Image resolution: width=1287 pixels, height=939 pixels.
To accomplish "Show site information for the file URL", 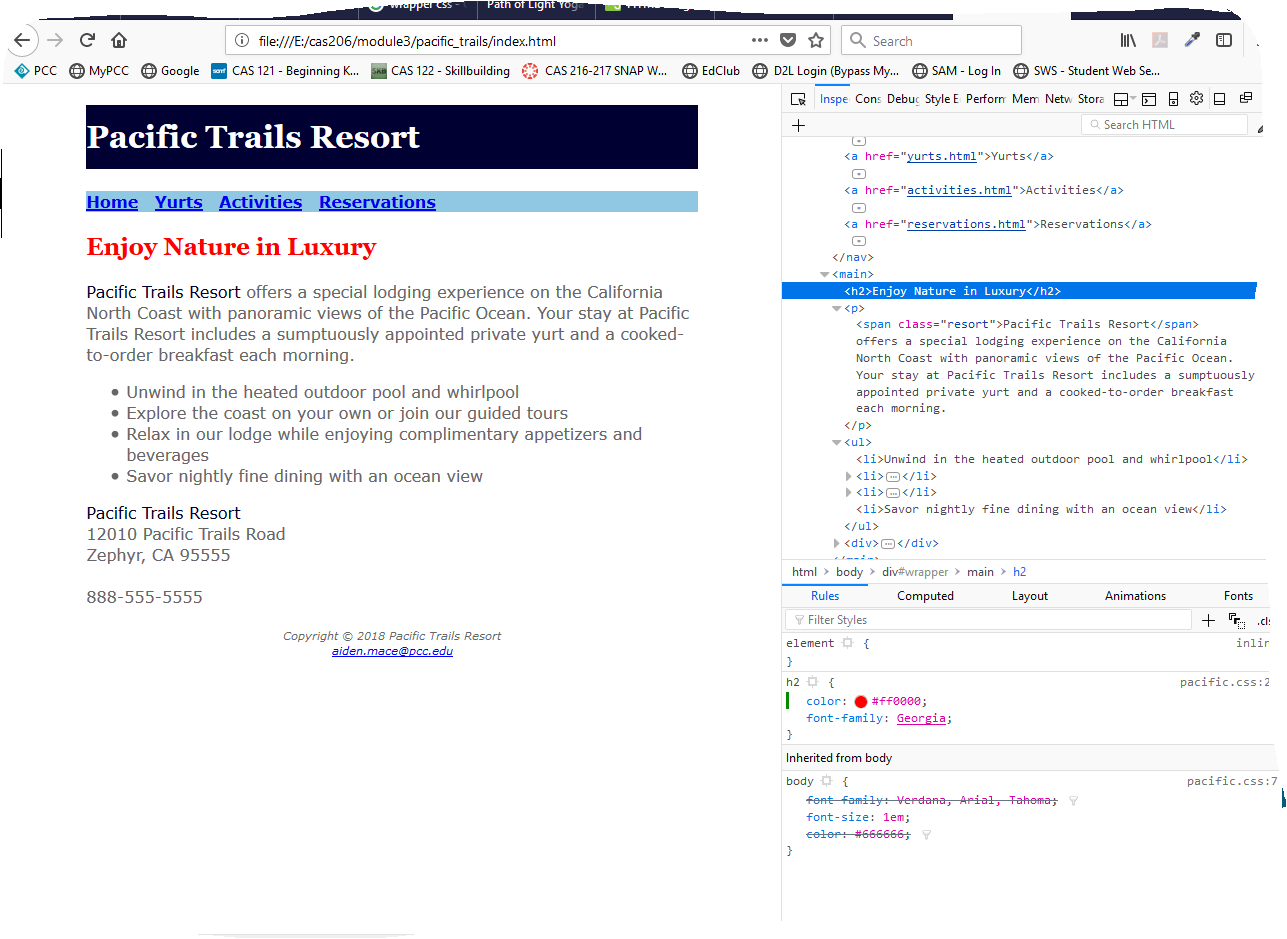I will (241, 41).
